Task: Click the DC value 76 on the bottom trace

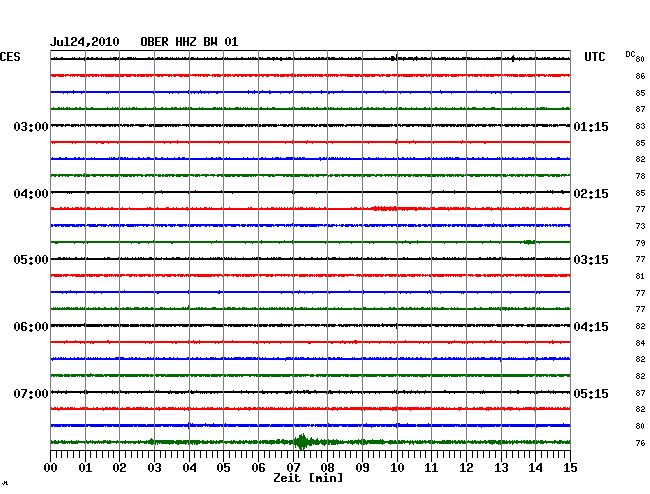Action: [640, 443]
